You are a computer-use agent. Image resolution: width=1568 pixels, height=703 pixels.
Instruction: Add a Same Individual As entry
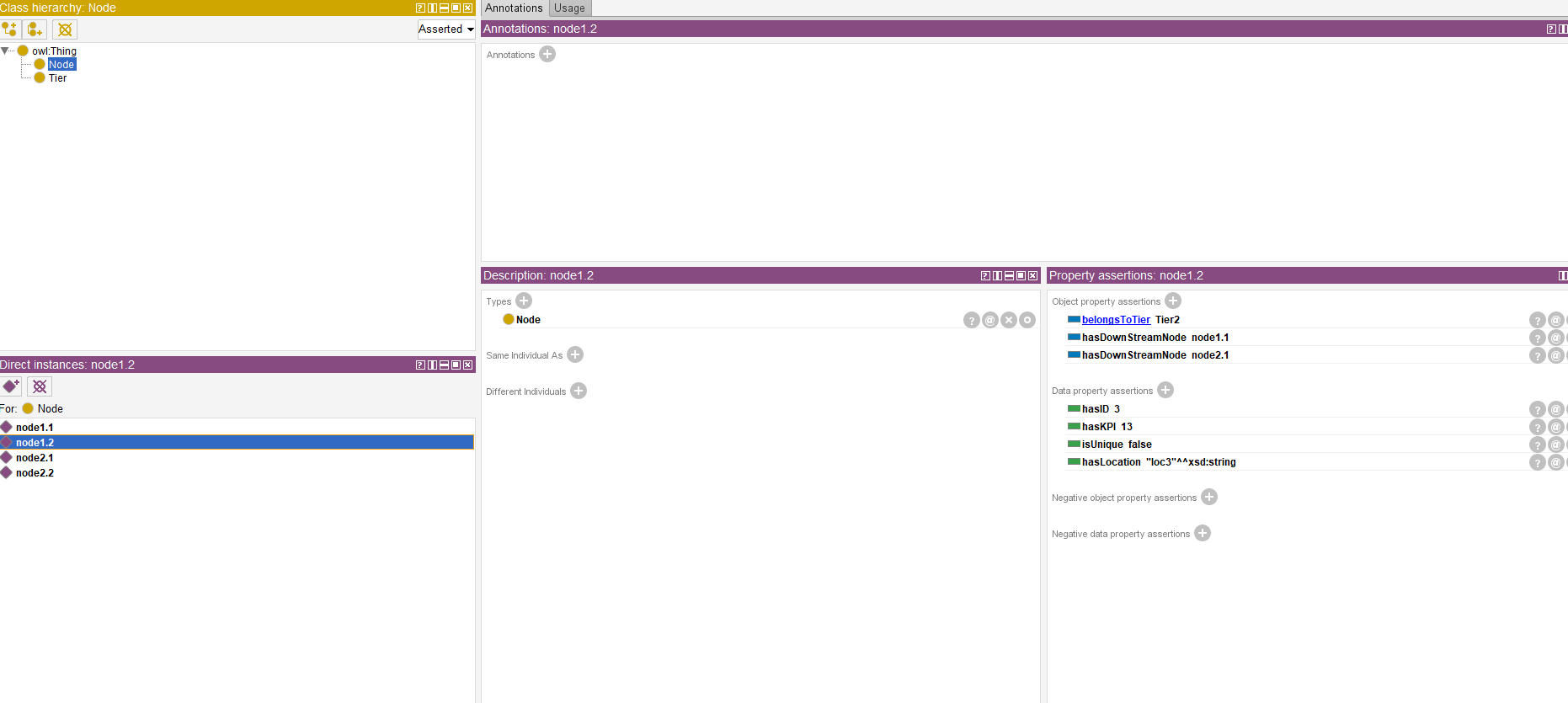coord(575,355)
